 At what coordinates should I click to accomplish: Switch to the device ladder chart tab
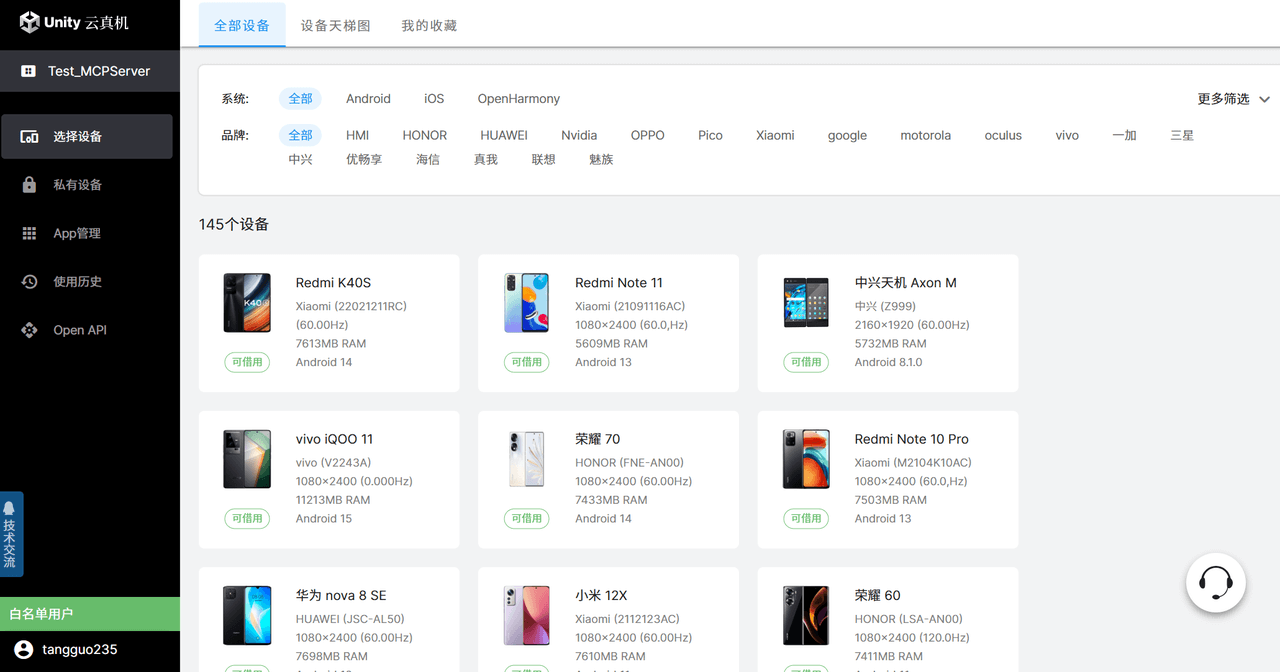click(x=335, y=25)
